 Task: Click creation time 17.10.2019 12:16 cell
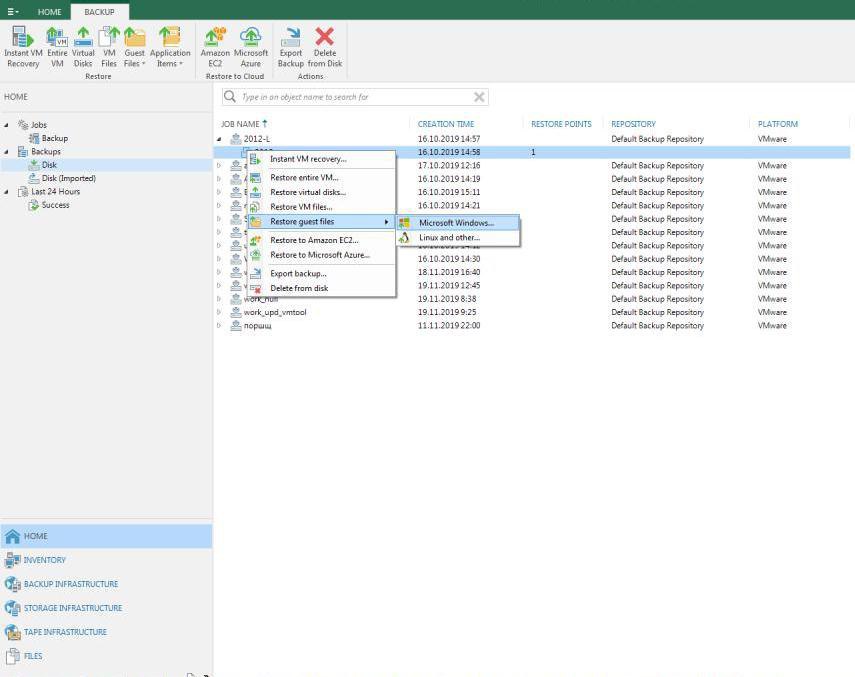click(x=449, y=166)
